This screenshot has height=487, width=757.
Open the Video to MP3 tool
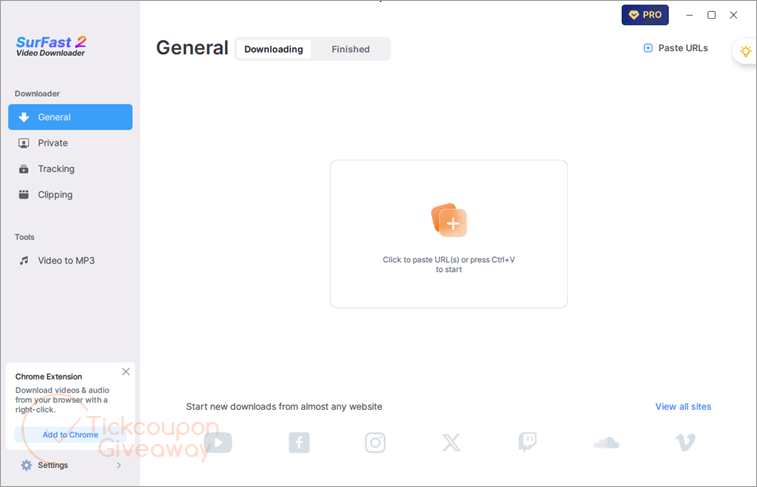(70, 261)
